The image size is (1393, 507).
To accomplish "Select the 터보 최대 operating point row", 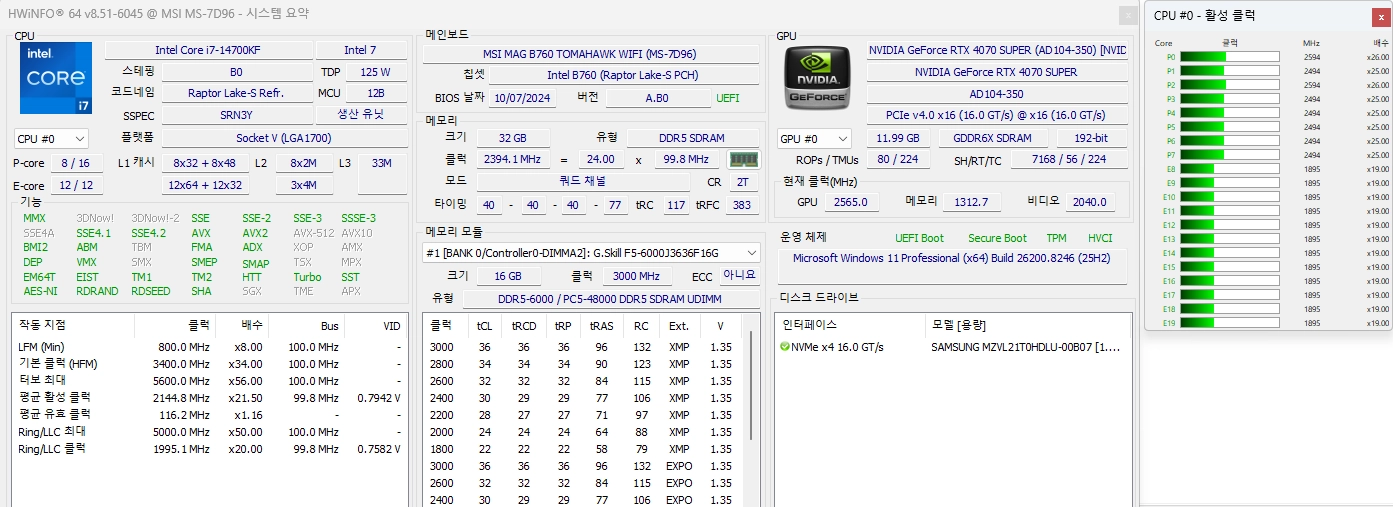I will tap(210, 381).
